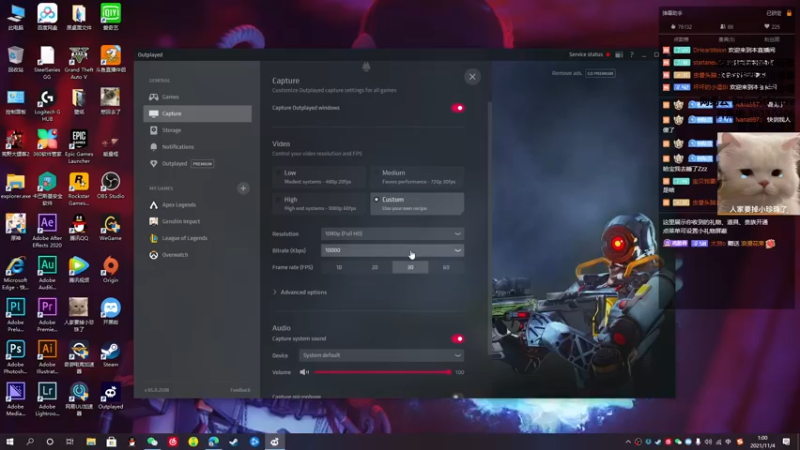Open Adobe Prelude desktop shortcut
The image size is (800, 450).
15,315
